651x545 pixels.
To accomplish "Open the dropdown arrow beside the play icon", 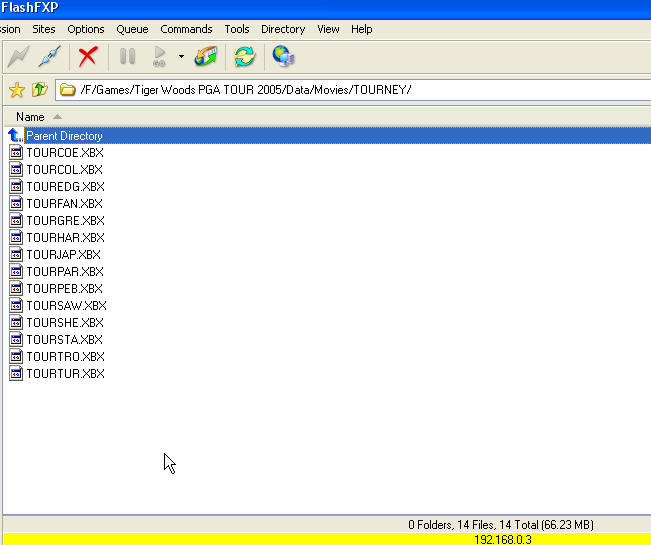I will [x=181, y=56].
